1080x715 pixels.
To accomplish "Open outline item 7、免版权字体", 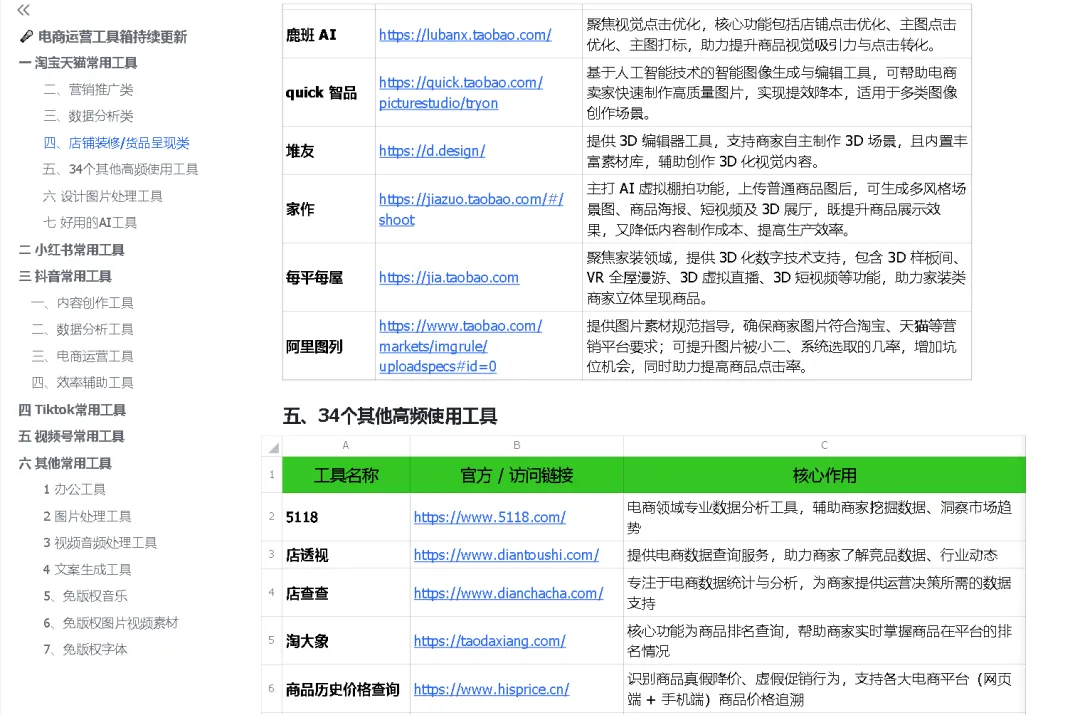I will click(x=85, y=649).
